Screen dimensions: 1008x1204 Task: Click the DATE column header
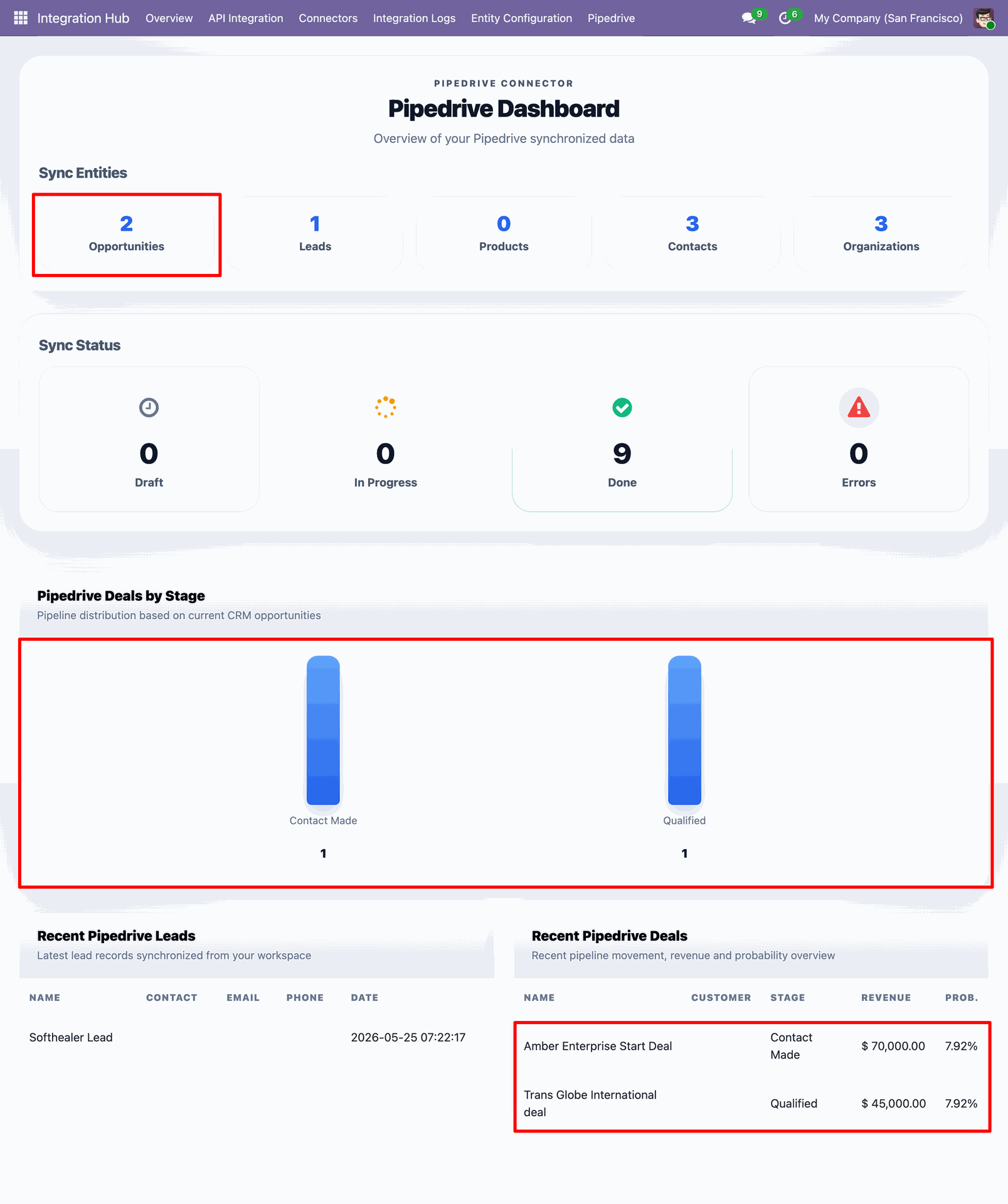click(364, 998)
